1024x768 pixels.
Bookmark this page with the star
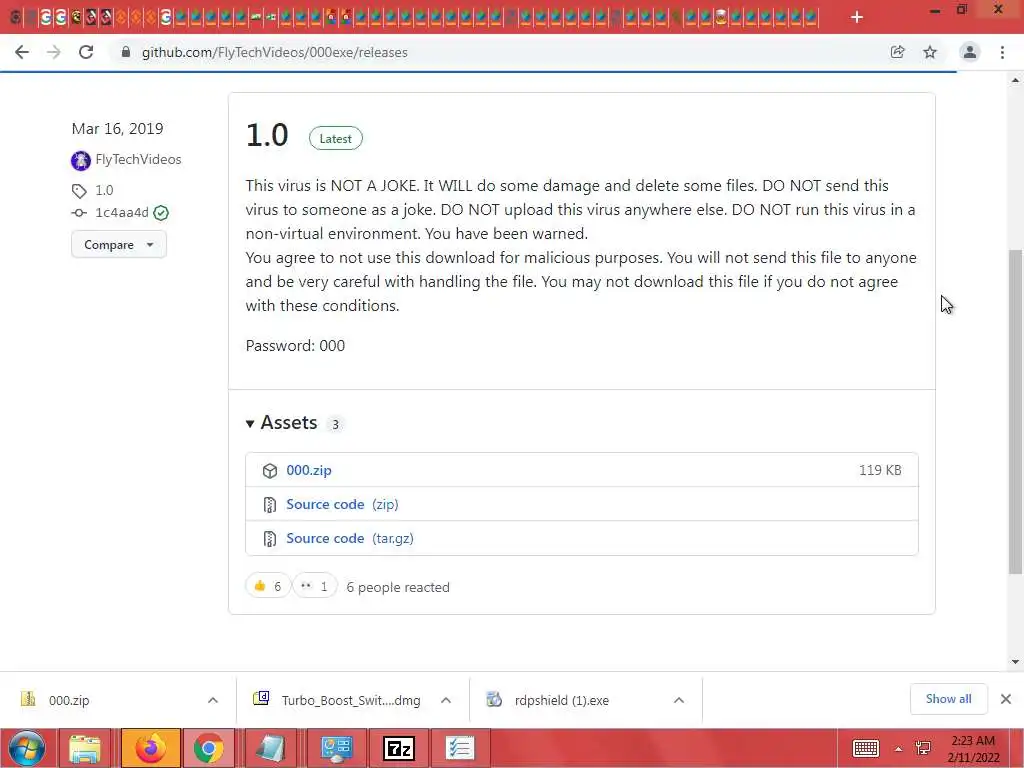pos(930,52)
